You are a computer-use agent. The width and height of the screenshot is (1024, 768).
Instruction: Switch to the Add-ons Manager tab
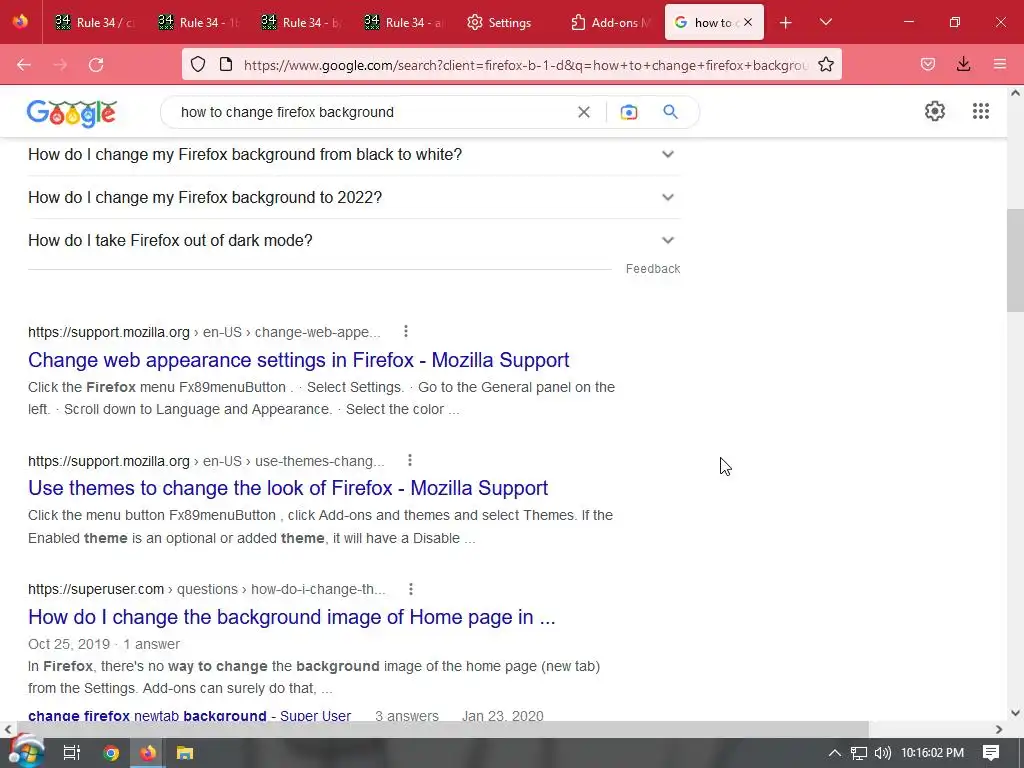[611, 22]
